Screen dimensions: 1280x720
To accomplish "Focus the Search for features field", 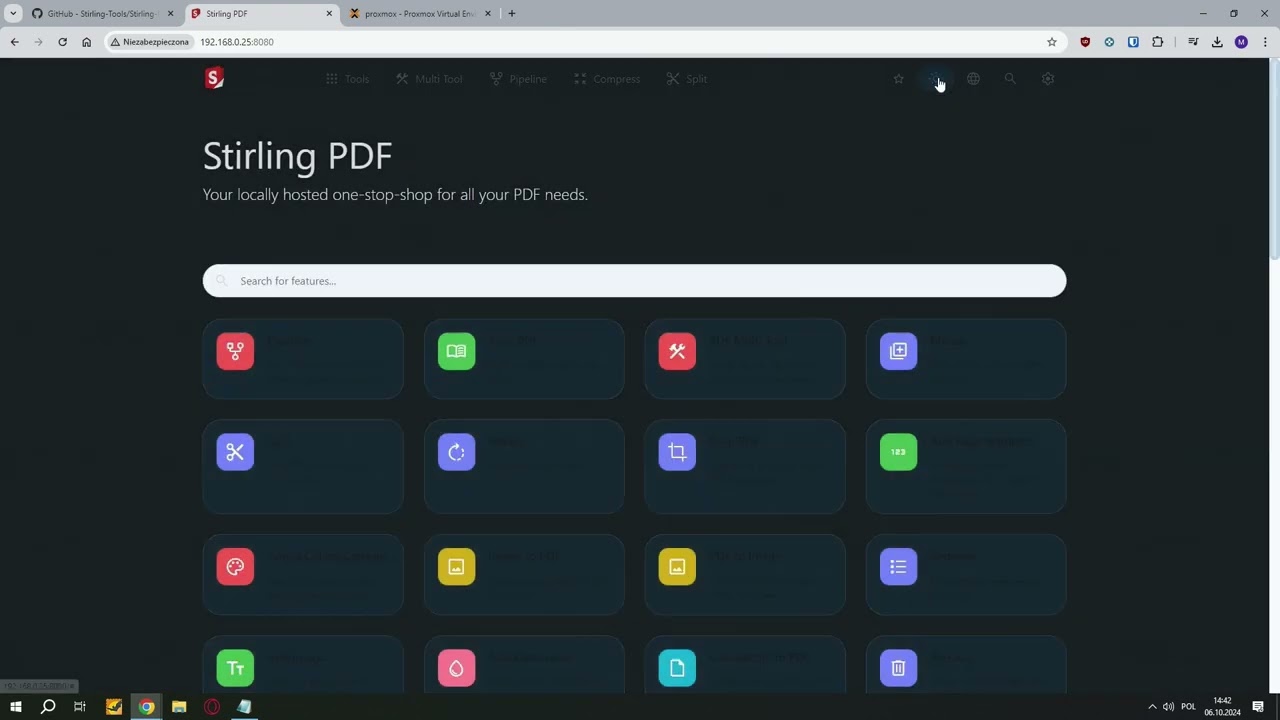I will click(634, 281).
